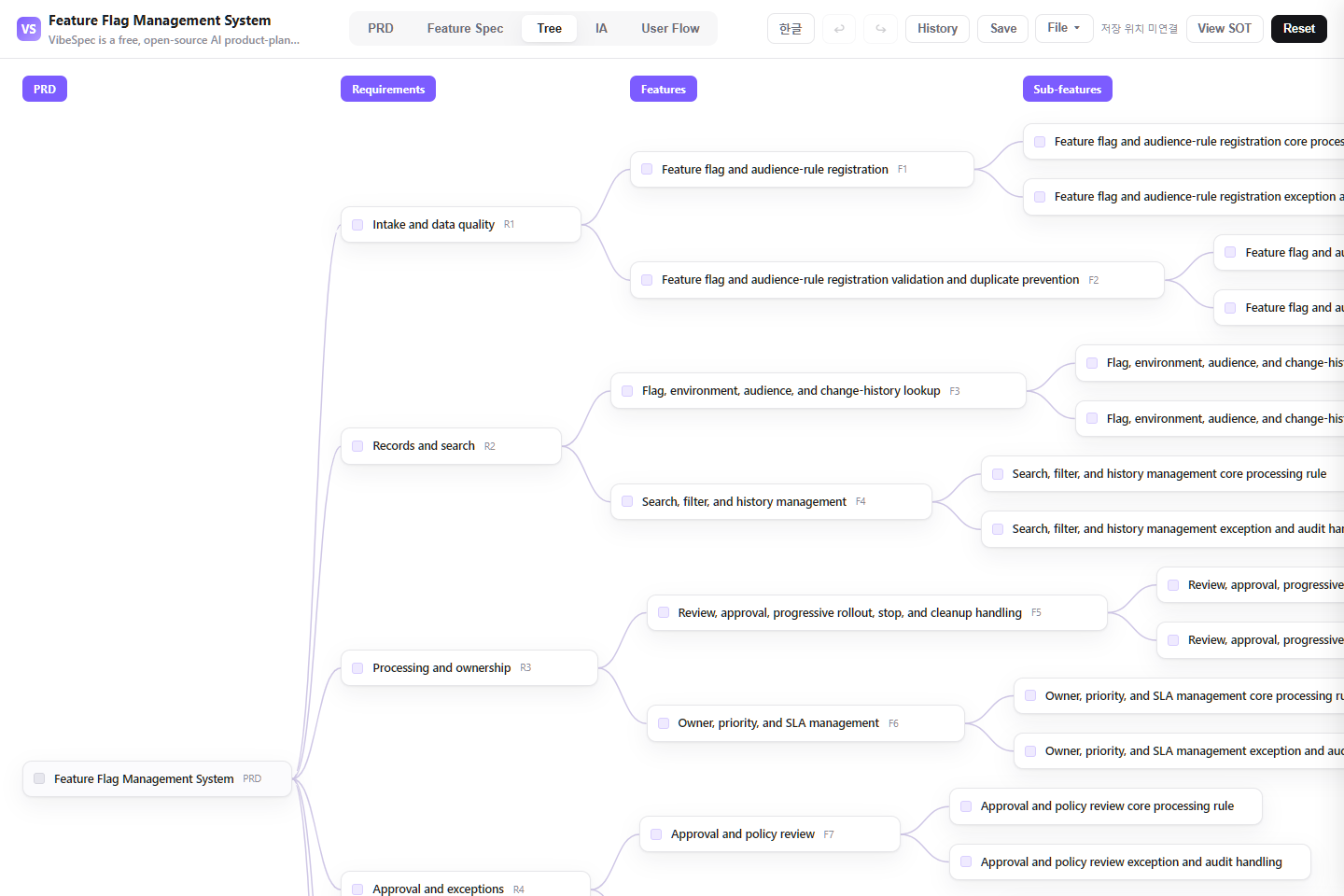Viewport: 1344px width, 896px height.
Task: Select Search, filter, history management exception and audit node
Action: click(x=1163, y=529)
